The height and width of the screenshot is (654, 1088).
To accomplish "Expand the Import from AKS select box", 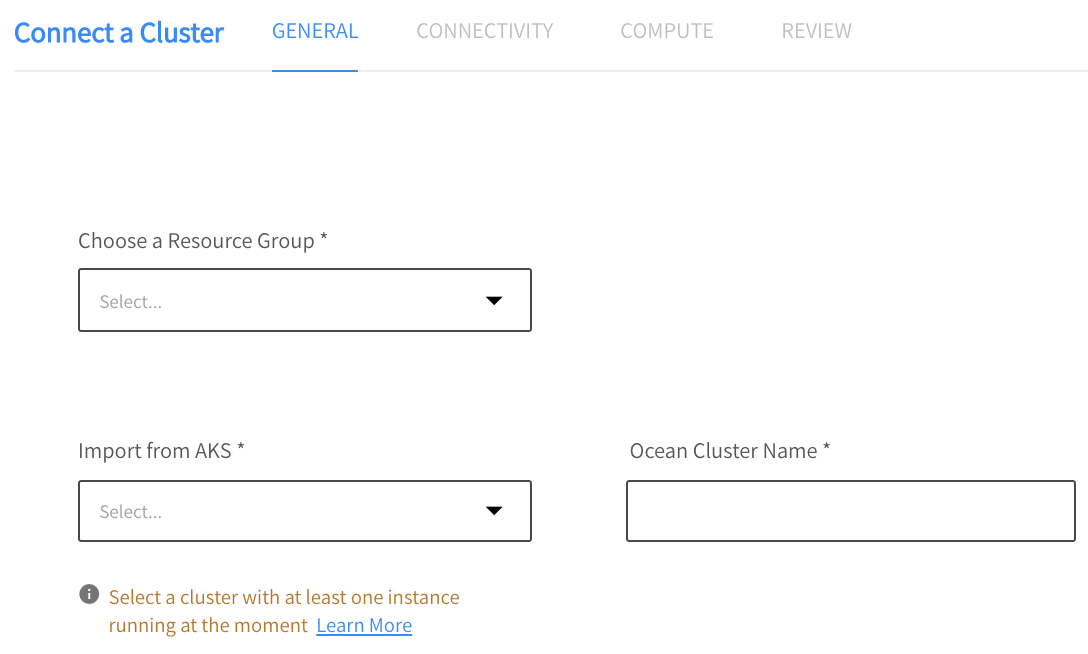I will pyautogui.click(x=304, y=511).
